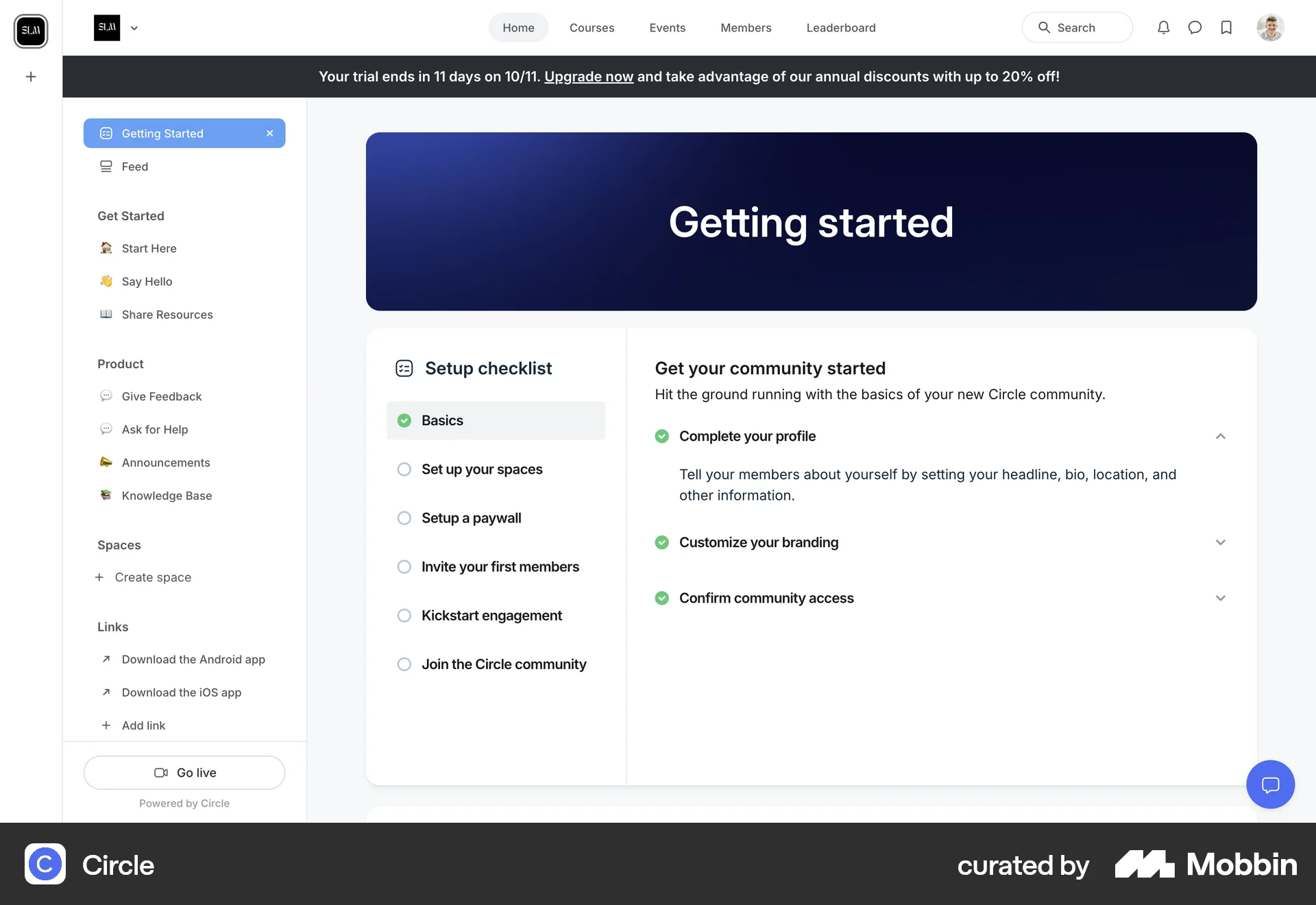The image size is (1316, 905).
Task: Click the Upgrade now link in the banner
Action: [587, 76]
